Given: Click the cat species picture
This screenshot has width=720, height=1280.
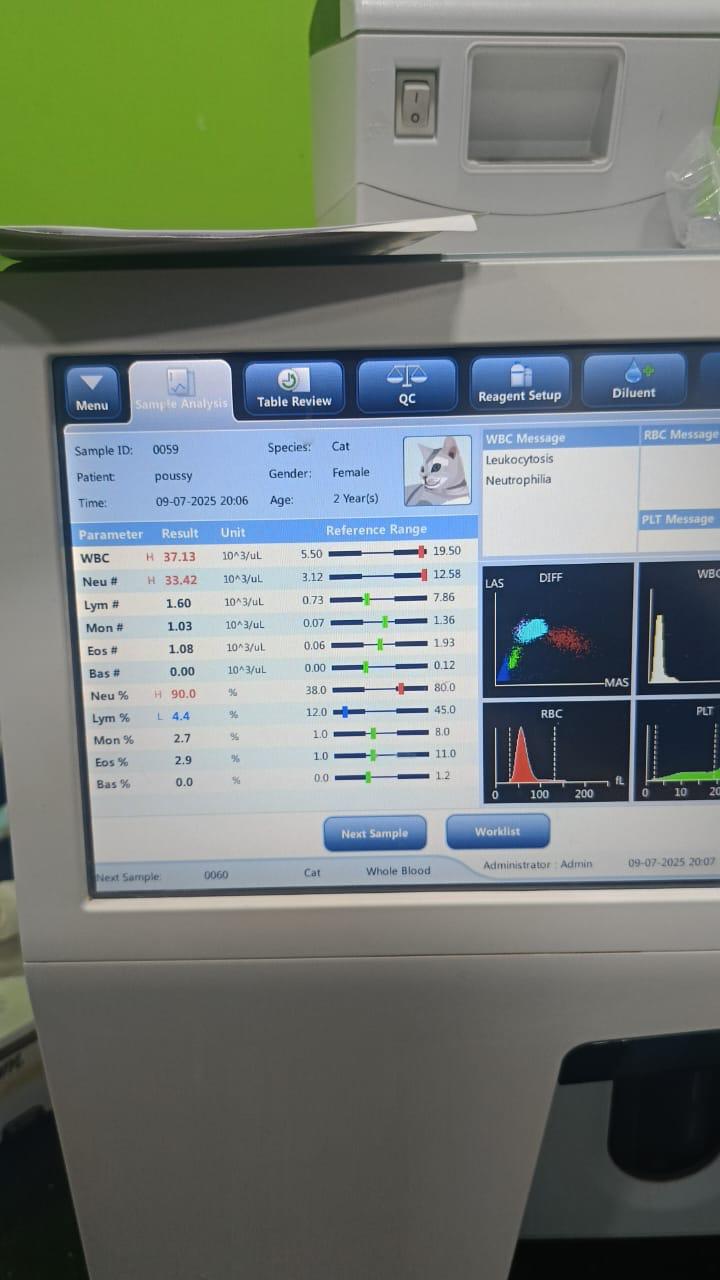Looking at the screenshot, I should click(x=437, y=470).
